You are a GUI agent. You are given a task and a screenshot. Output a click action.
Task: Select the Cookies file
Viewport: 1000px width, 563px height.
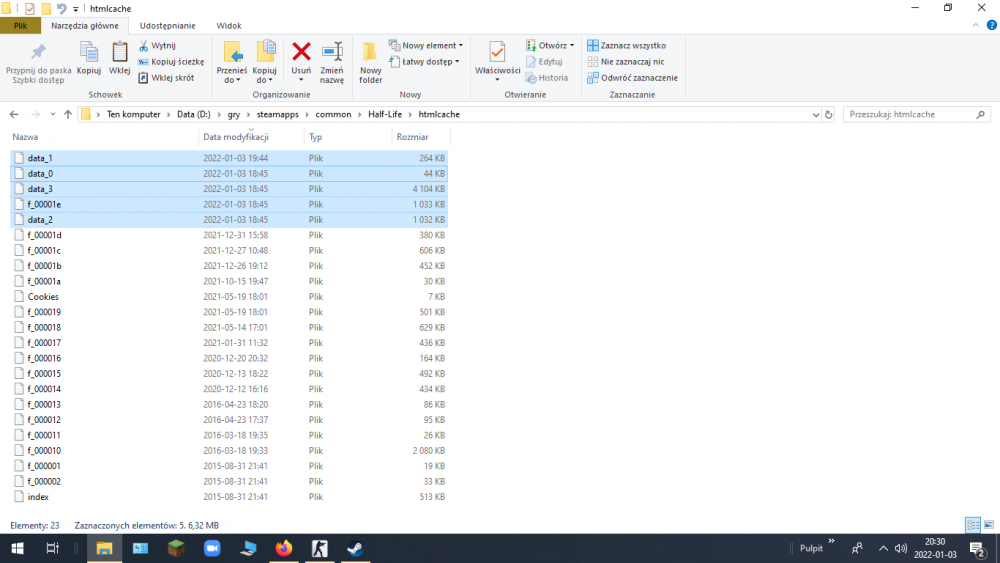tap(229, 296)
